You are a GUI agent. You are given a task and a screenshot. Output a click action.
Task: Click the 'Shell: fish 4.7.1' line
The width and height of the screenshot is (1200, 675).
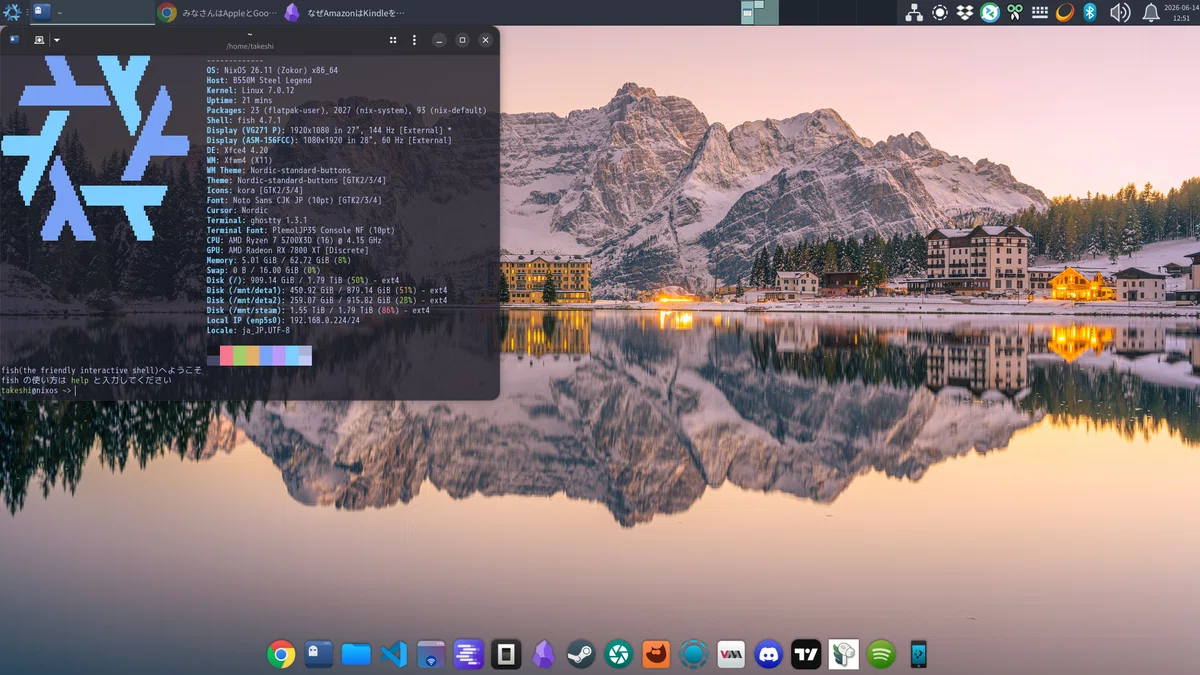(245, 120)
